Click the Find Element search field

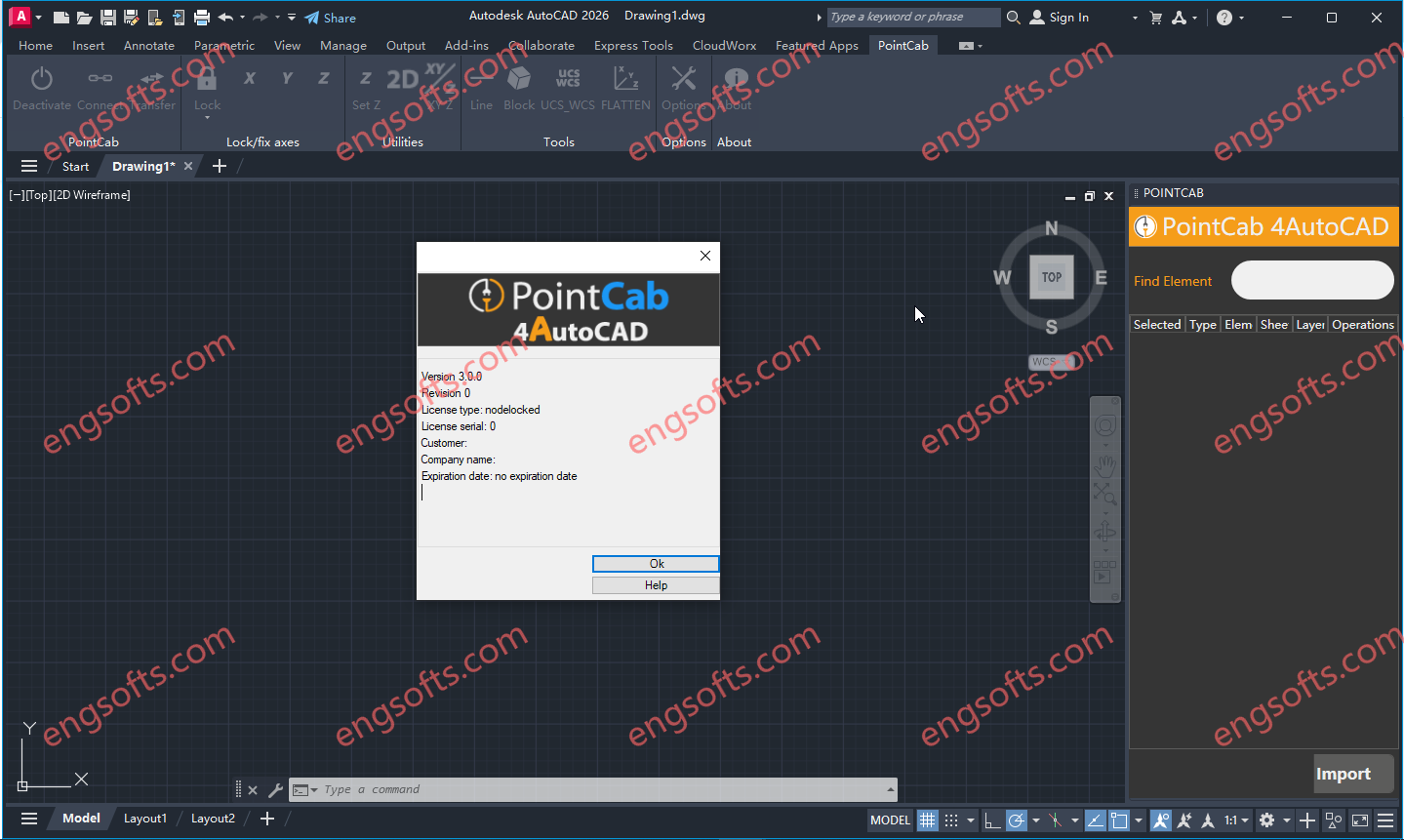1312,280
